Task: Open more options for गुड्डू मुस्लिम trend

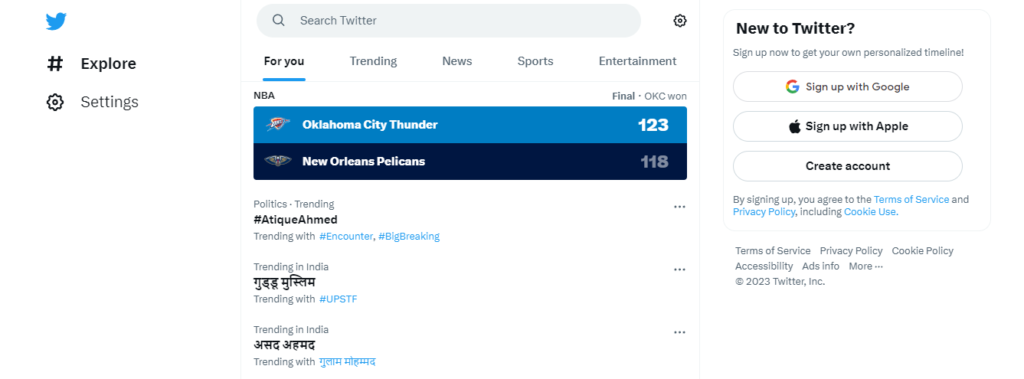Action: pyautogui.click(x=680, y=269)
